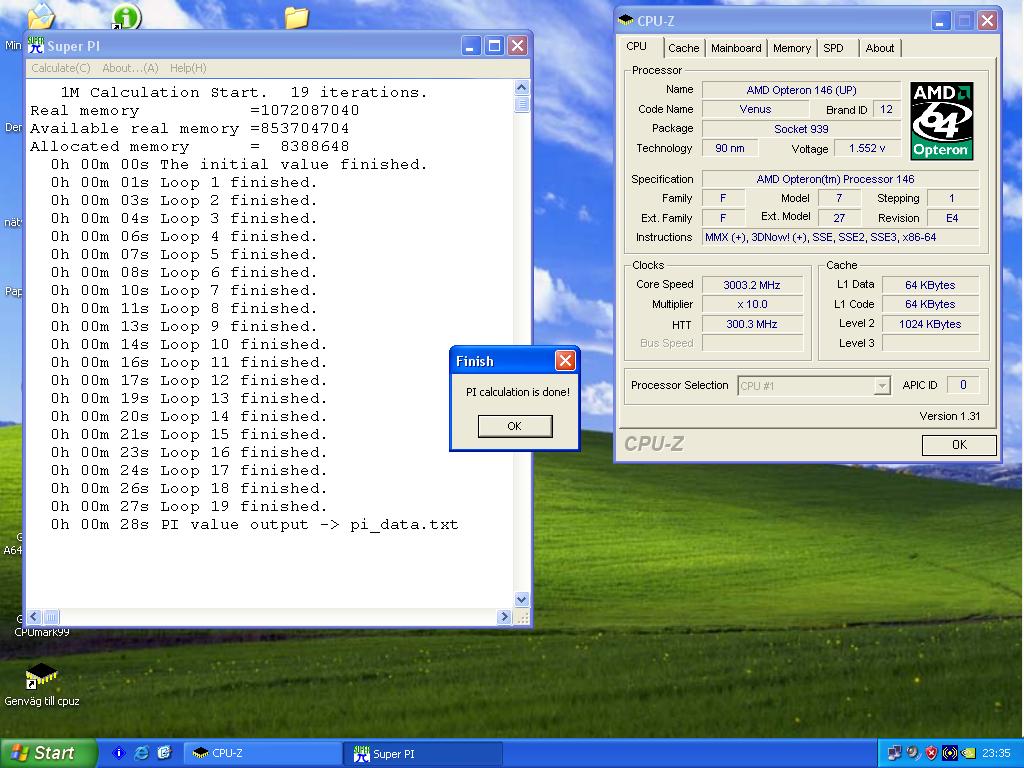
Task: Click the grey tray icon beside the network icon
Action: click(913, 753)
